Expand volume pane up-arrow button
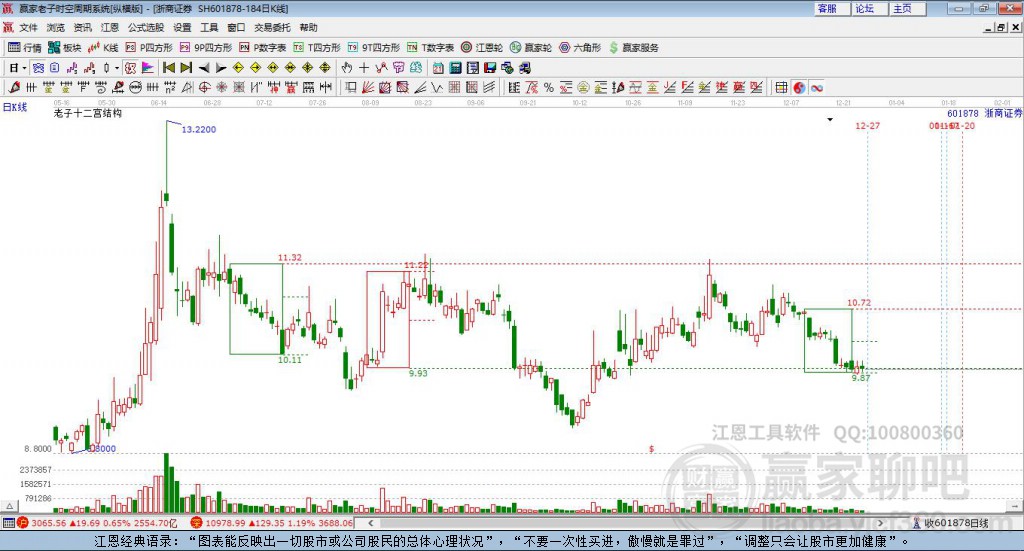This screenshot has height=551, width=1024. [x=9, y=506]
